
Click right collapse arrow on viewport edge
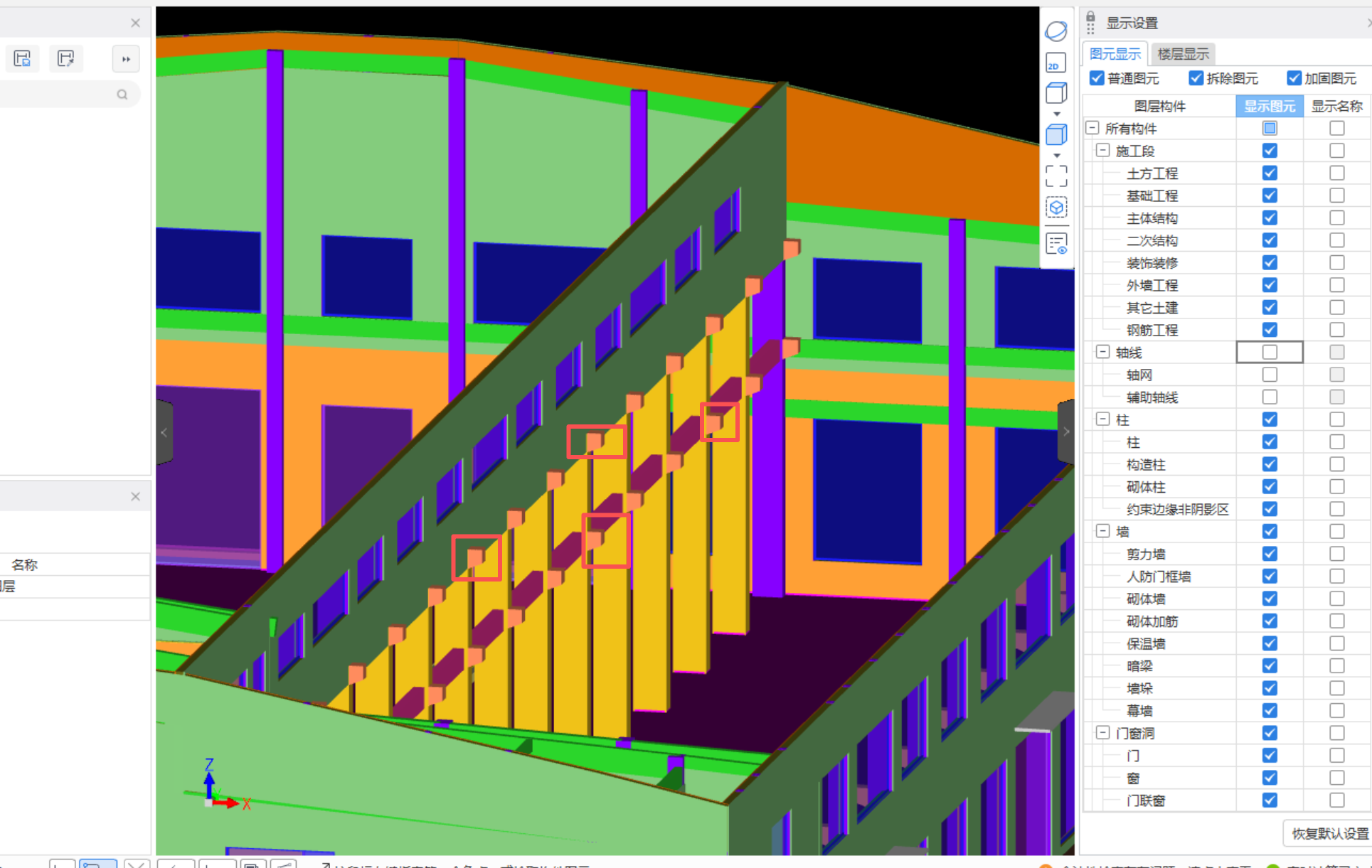click(1065, 432)
